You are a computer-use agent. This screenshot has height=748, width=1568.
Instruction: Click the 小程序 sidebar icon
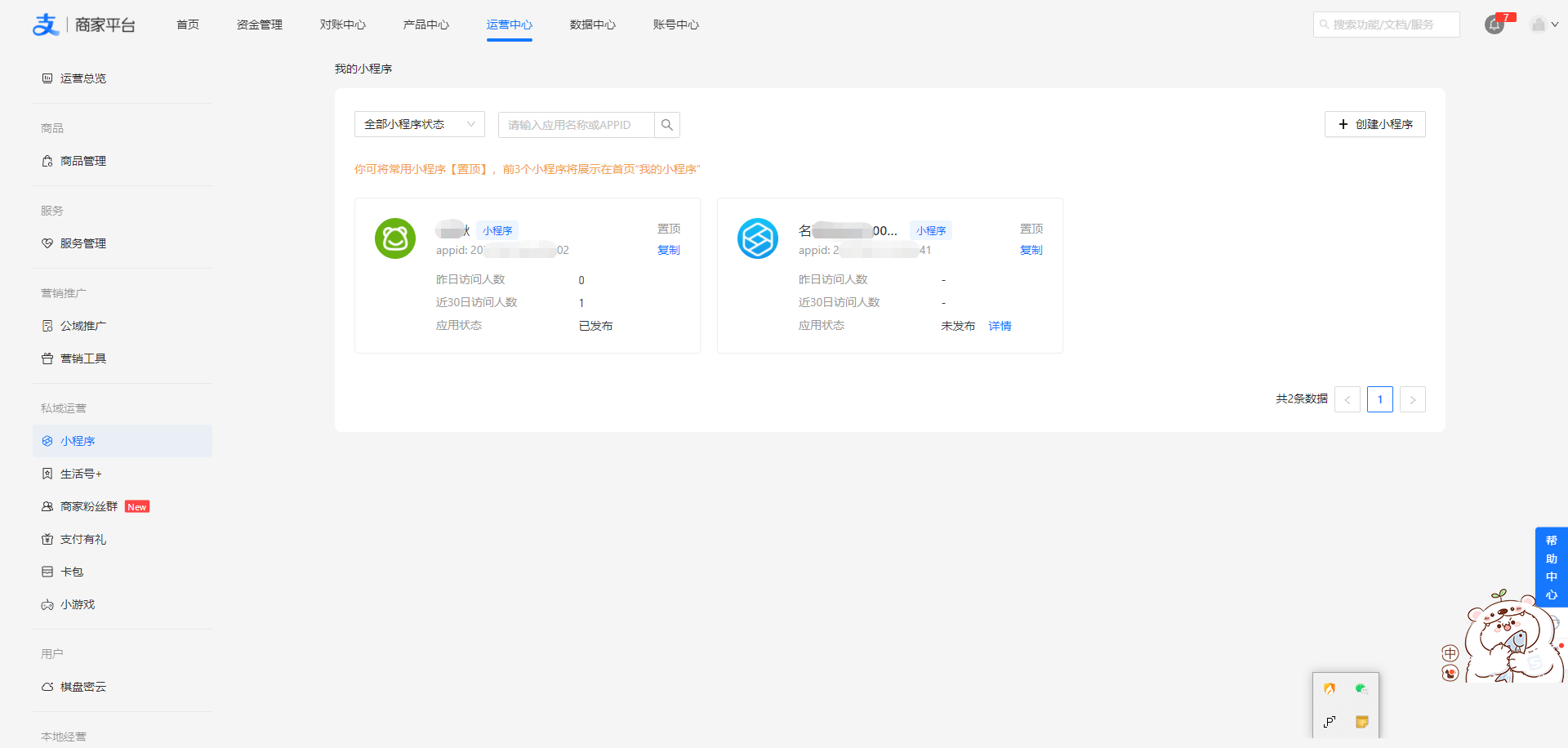click(47, 441)
